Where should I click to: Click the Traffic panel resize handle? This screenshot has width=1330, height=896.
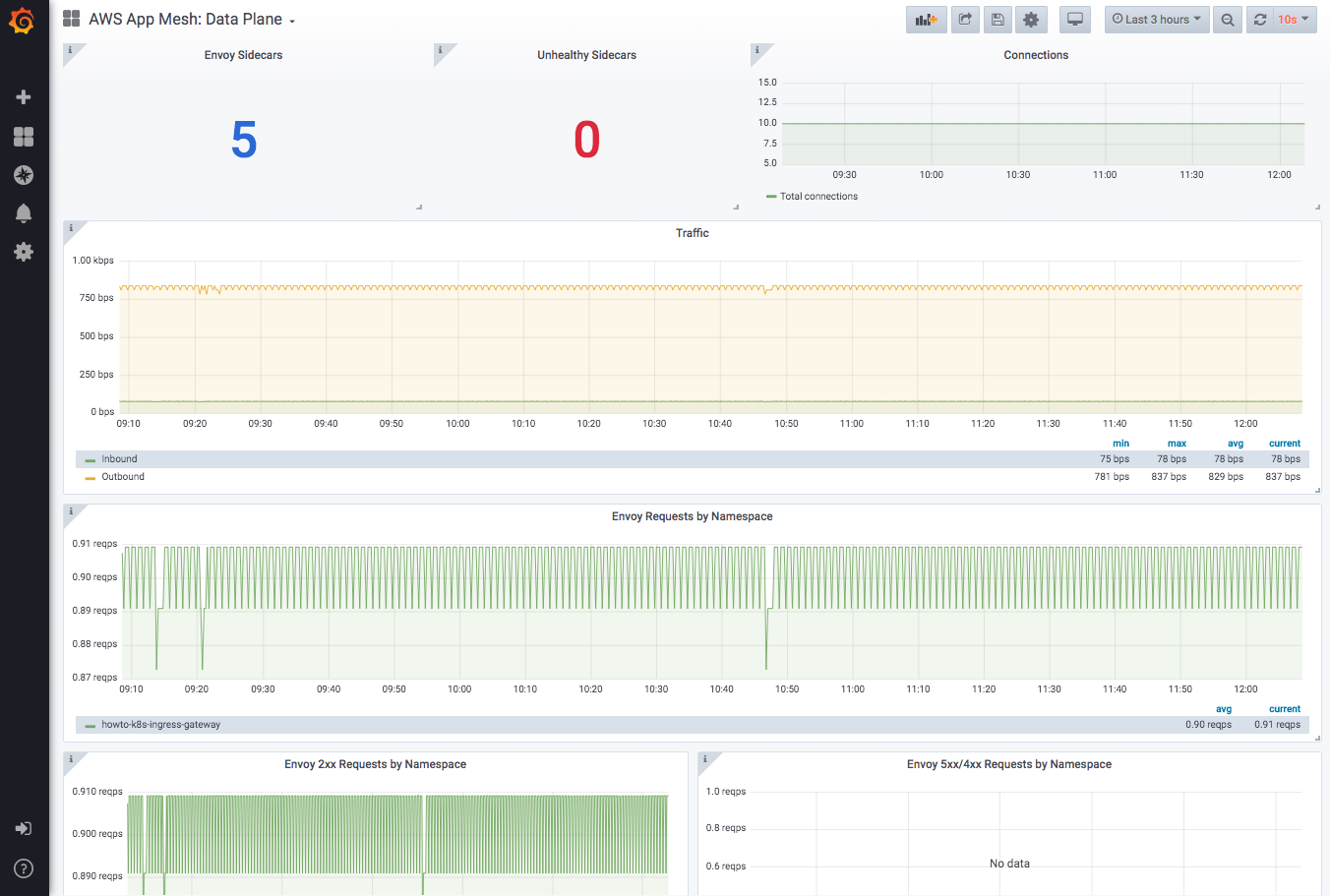1317,489
